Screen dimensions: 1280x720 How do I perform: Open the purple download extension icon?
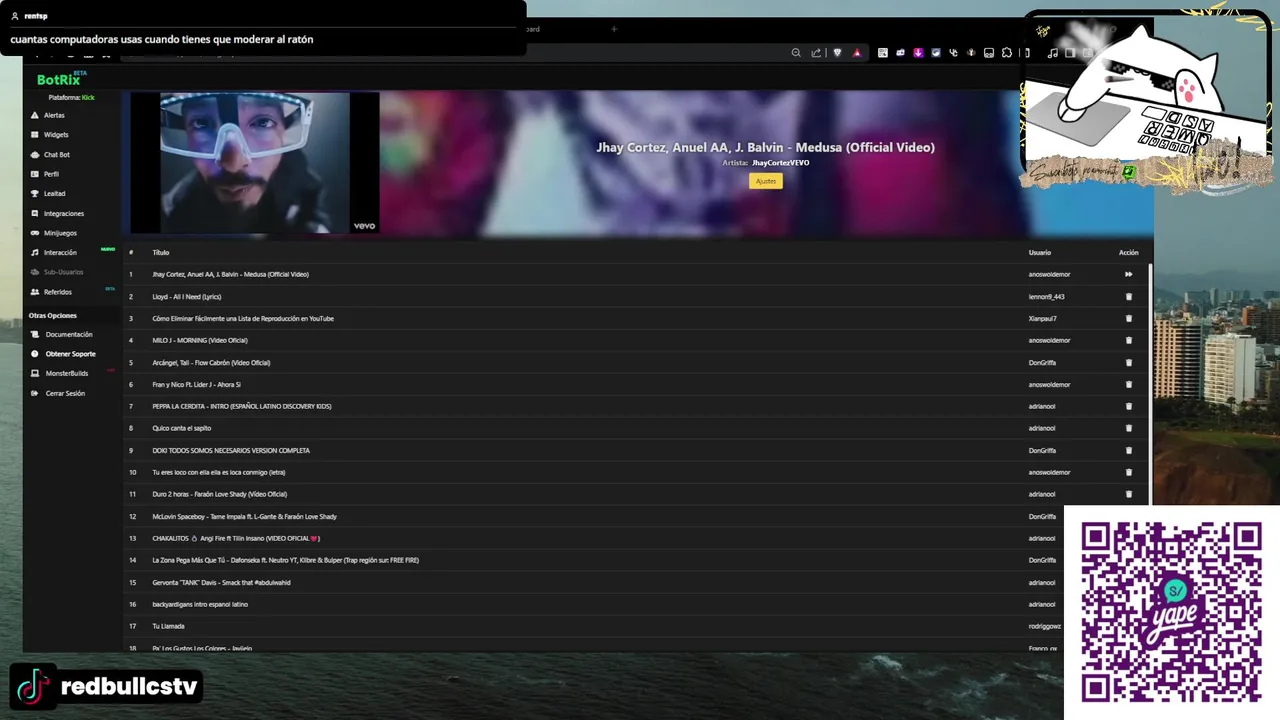(918, 53)
